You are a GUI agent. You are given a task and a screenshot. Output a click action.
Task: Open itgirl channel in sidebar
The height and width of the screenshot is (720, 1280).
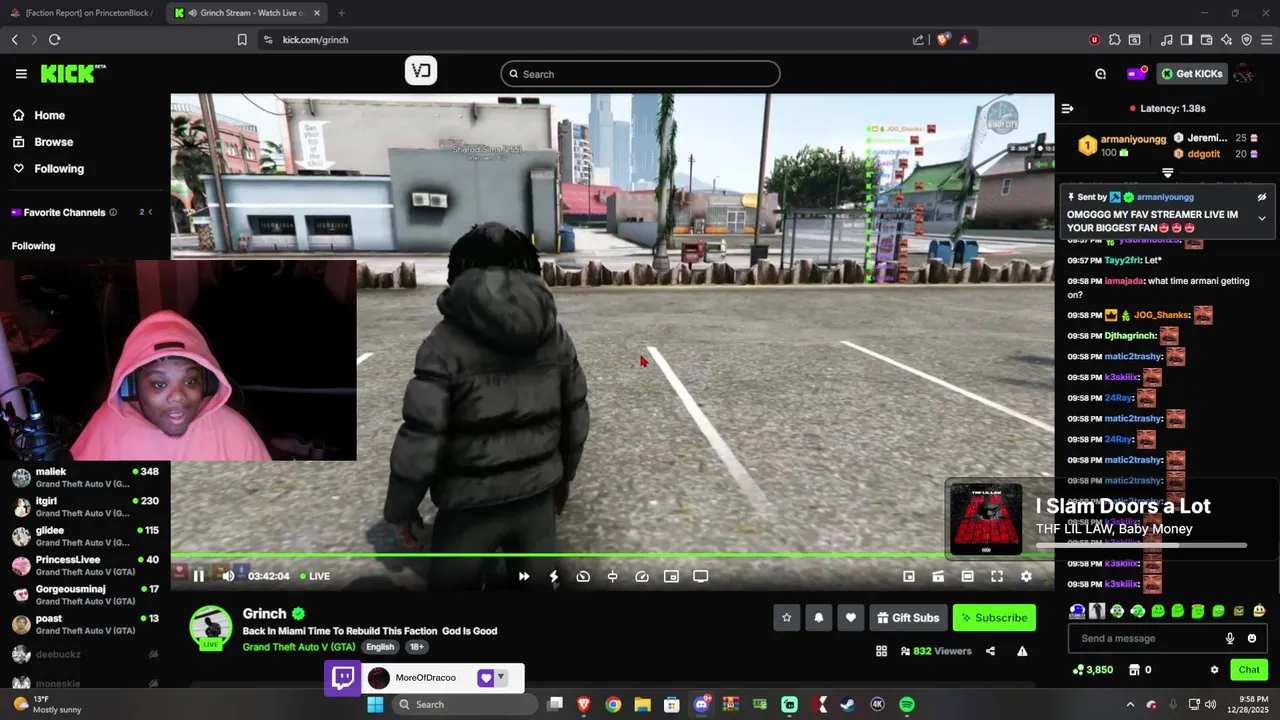[x=85, y=507]
